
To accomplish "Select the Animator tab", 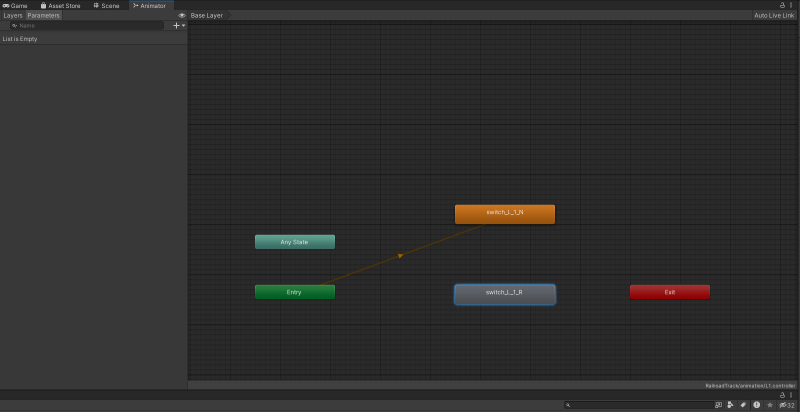I will click(150, 6).
